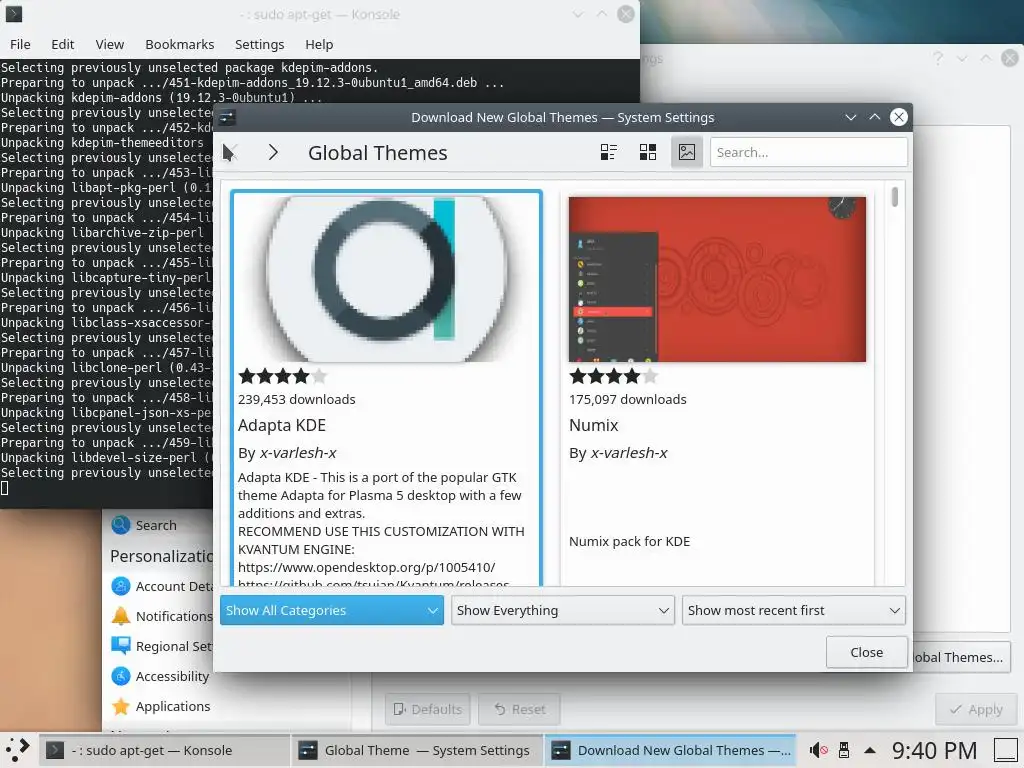Expand hidden system tray icons arrow
The height and width of the screenshot is (768, 1024).
pos(870,750)
